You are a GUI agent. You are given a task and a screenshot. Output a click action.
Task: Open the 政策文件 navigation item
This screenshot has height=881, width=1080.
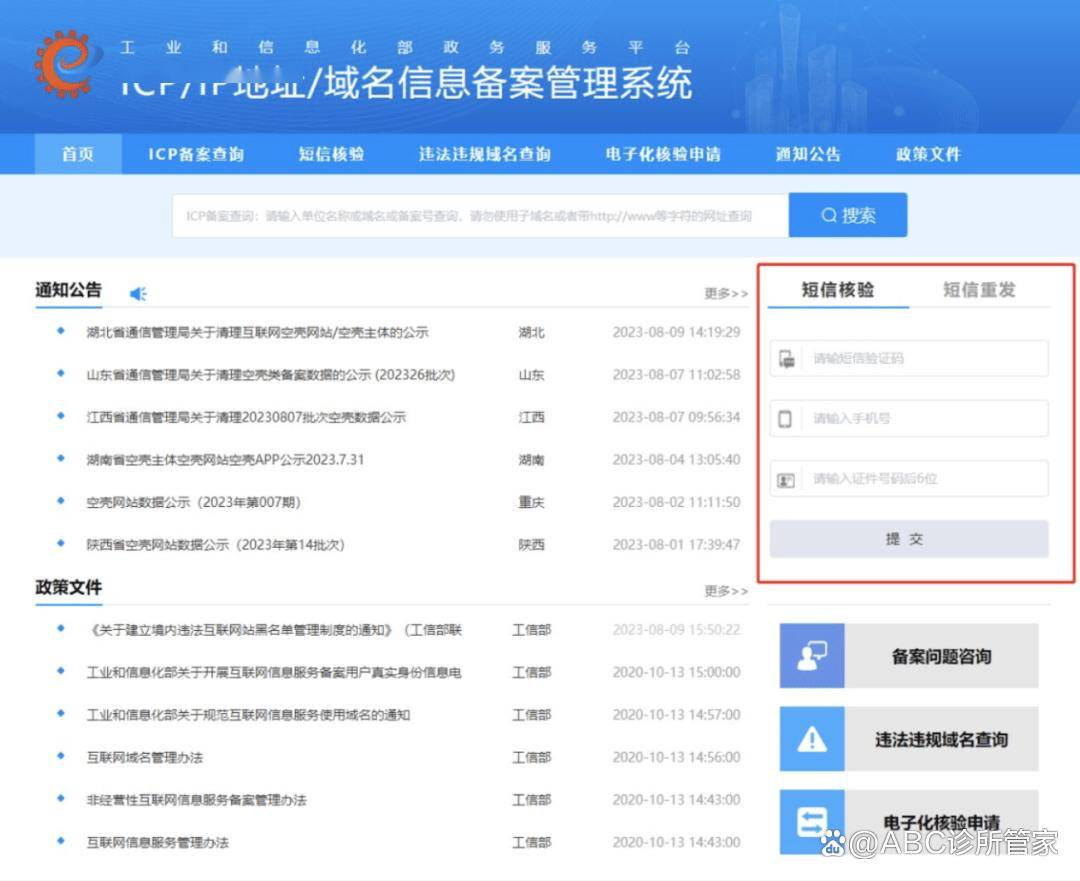click(928, 154)
